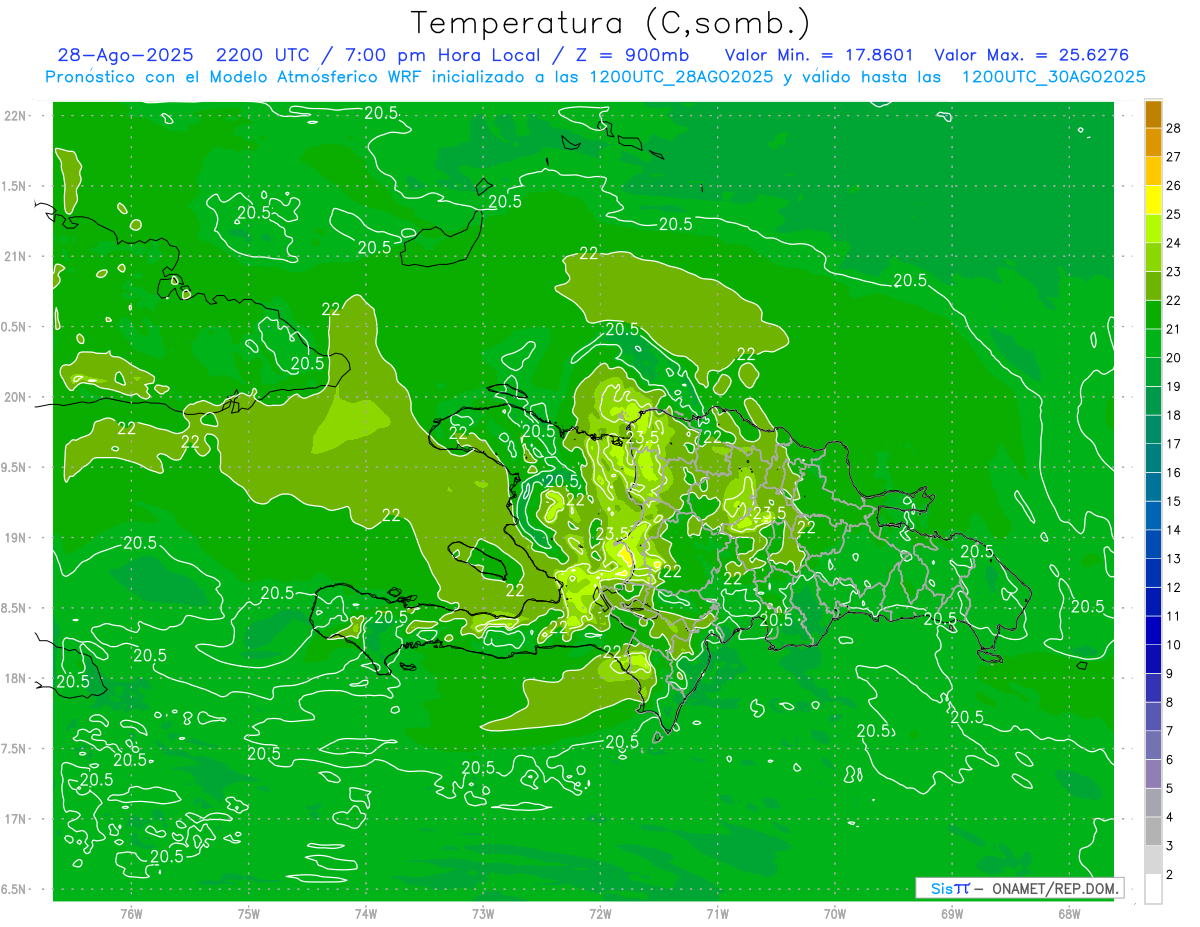Click the blue color bar segment between 12 and 13
The width and height of the screenshot is (1200, 927).
(x=1153, y=573)
